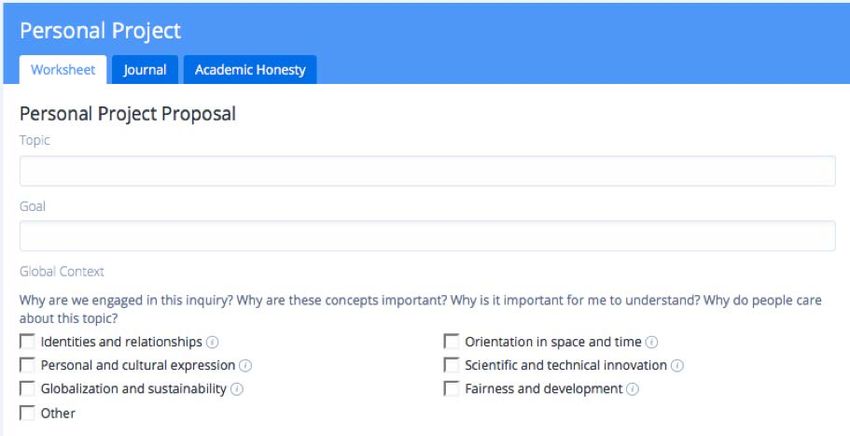Enable Globalization and sustainability checkbox
Screen dimensions: 850x436
(x=27, y=388)
